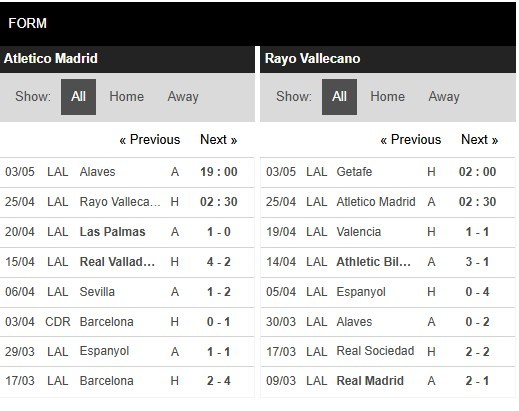The image size is (519, 411).
Task: Select the All tab under Atletico Madrid
Action: 78,97
